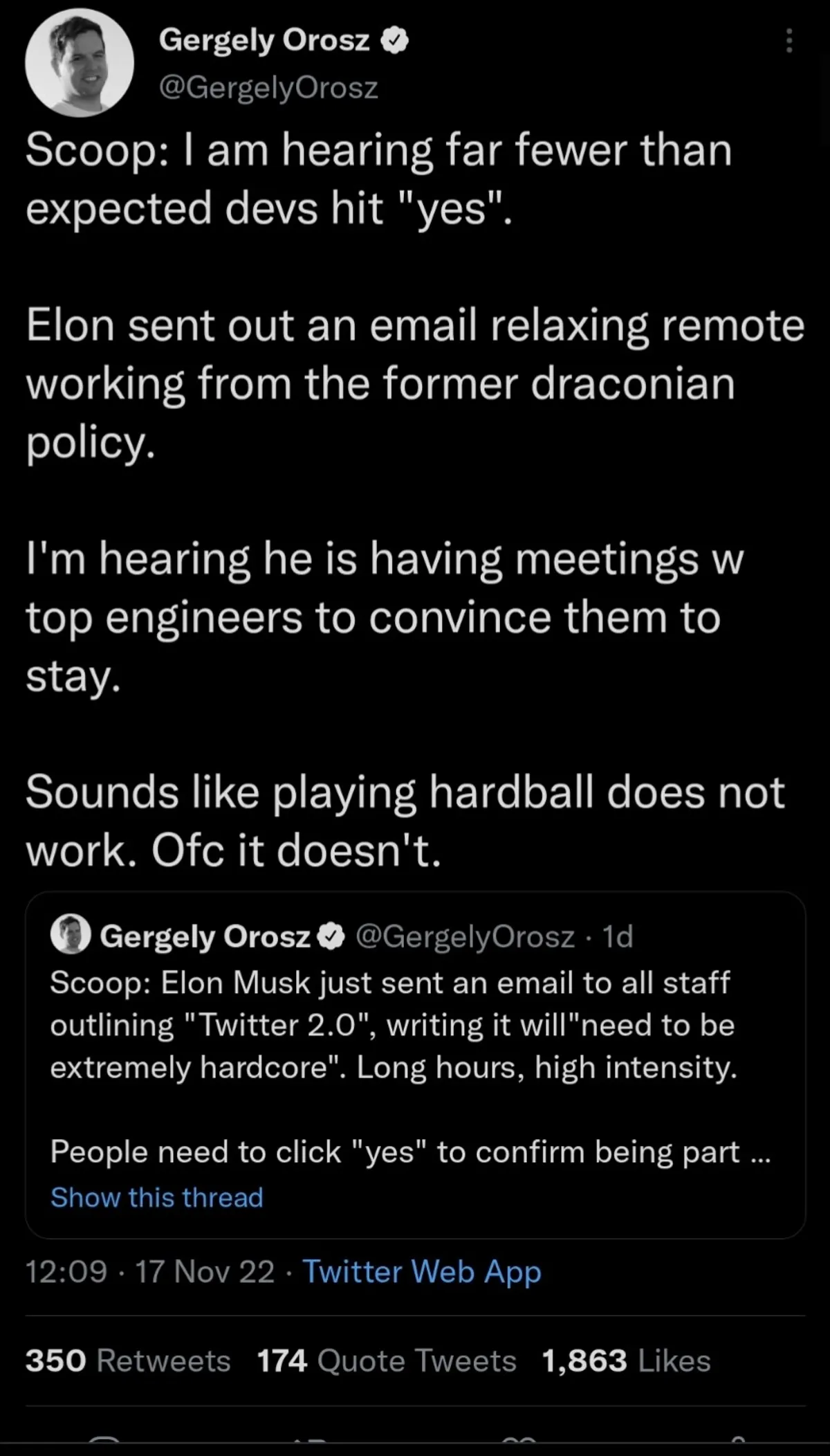Click the "Sounds like playing hardball" paragraph

point(405,821)
